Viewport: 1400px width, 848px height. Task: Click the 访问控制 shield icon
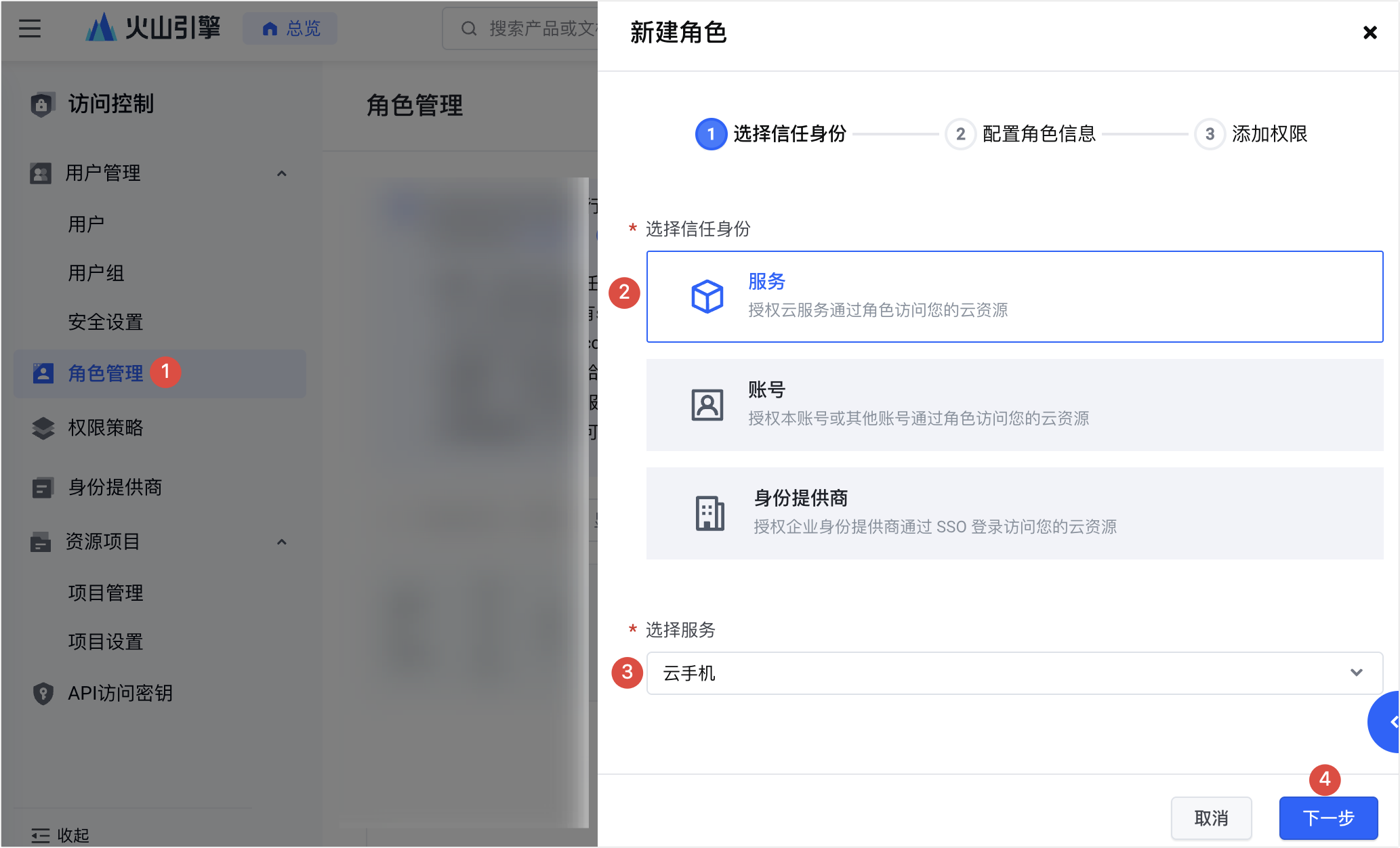coord(41,104)
